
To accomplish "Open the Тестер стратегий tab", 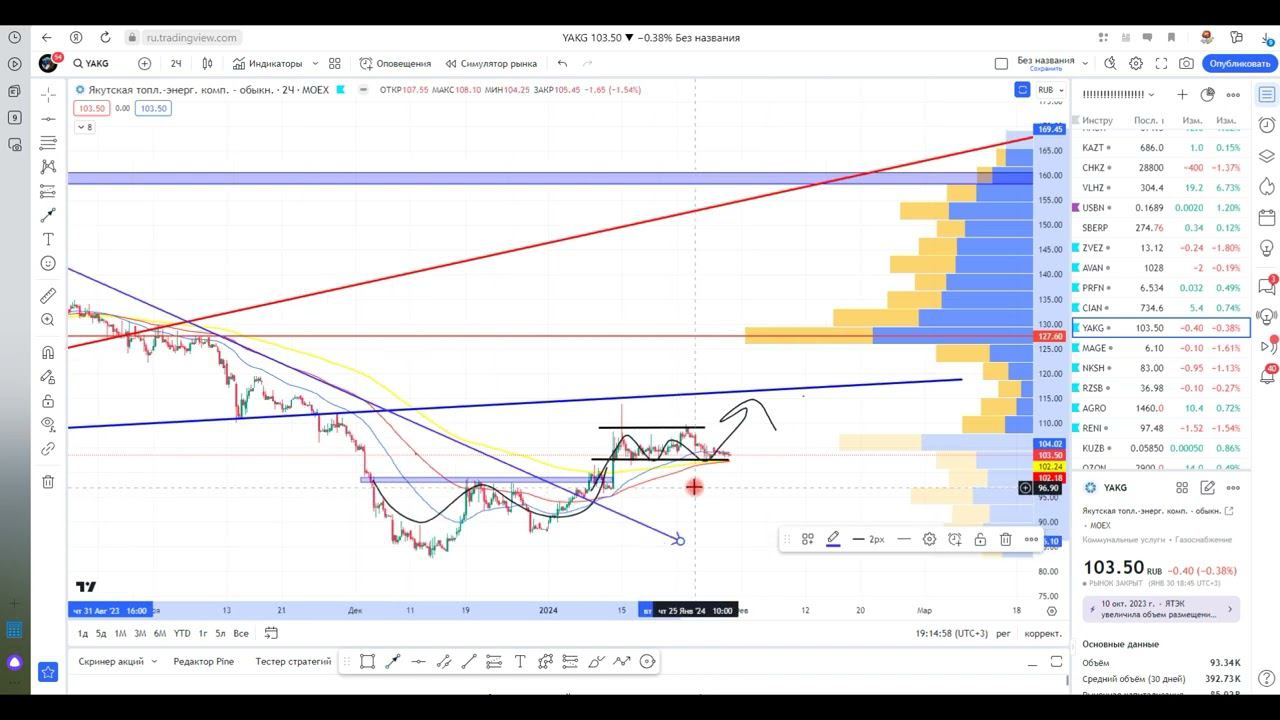I will (293, 661).
